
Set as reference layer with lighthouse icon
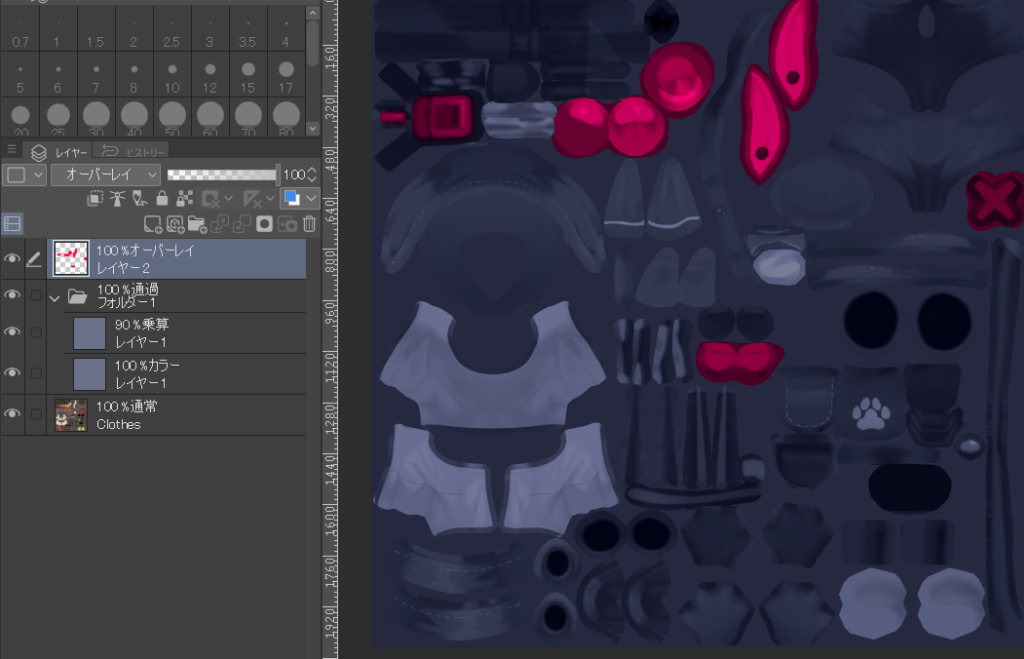pyautogui.click(x=117, y=199)
